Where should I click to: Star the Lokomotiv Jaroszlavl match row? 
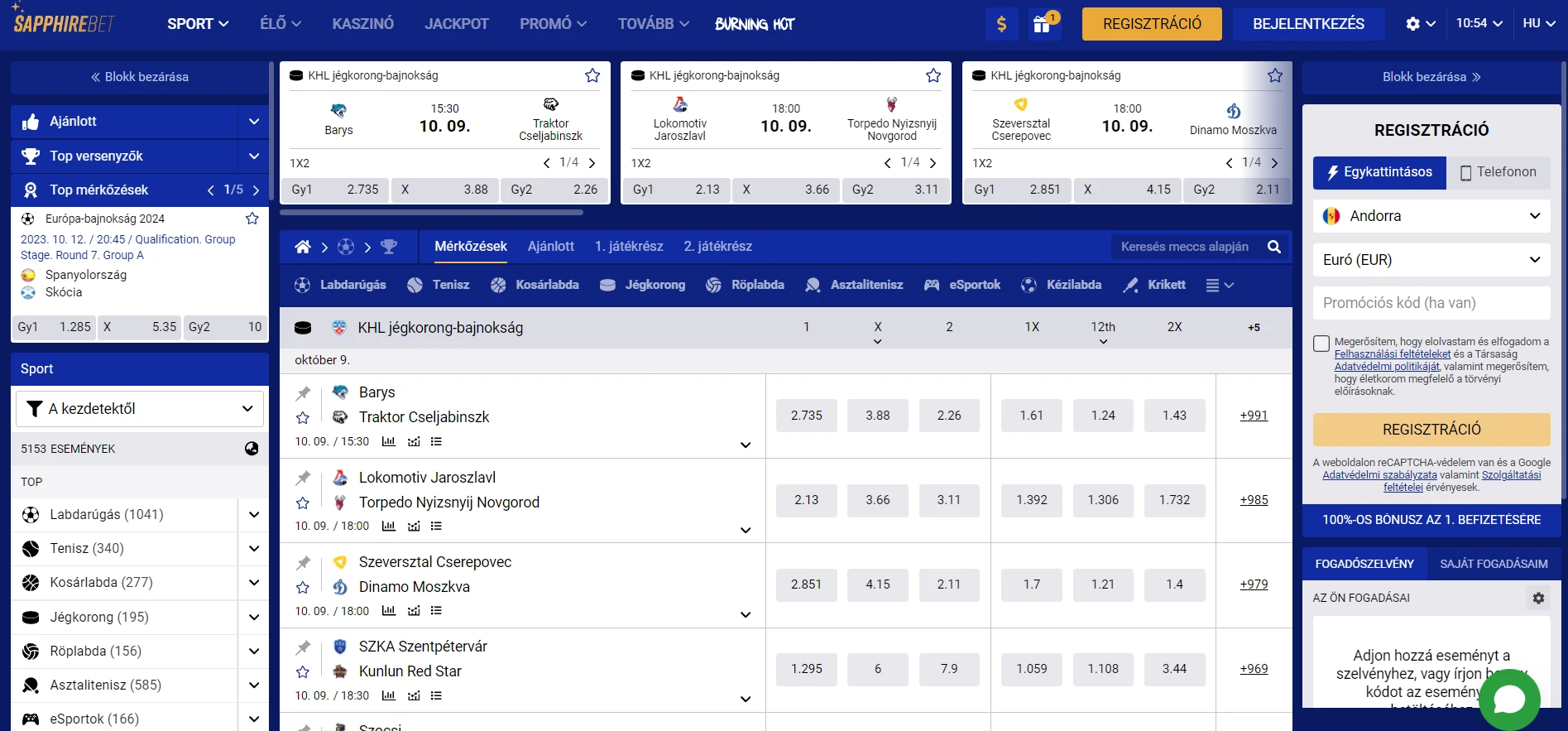303,503
